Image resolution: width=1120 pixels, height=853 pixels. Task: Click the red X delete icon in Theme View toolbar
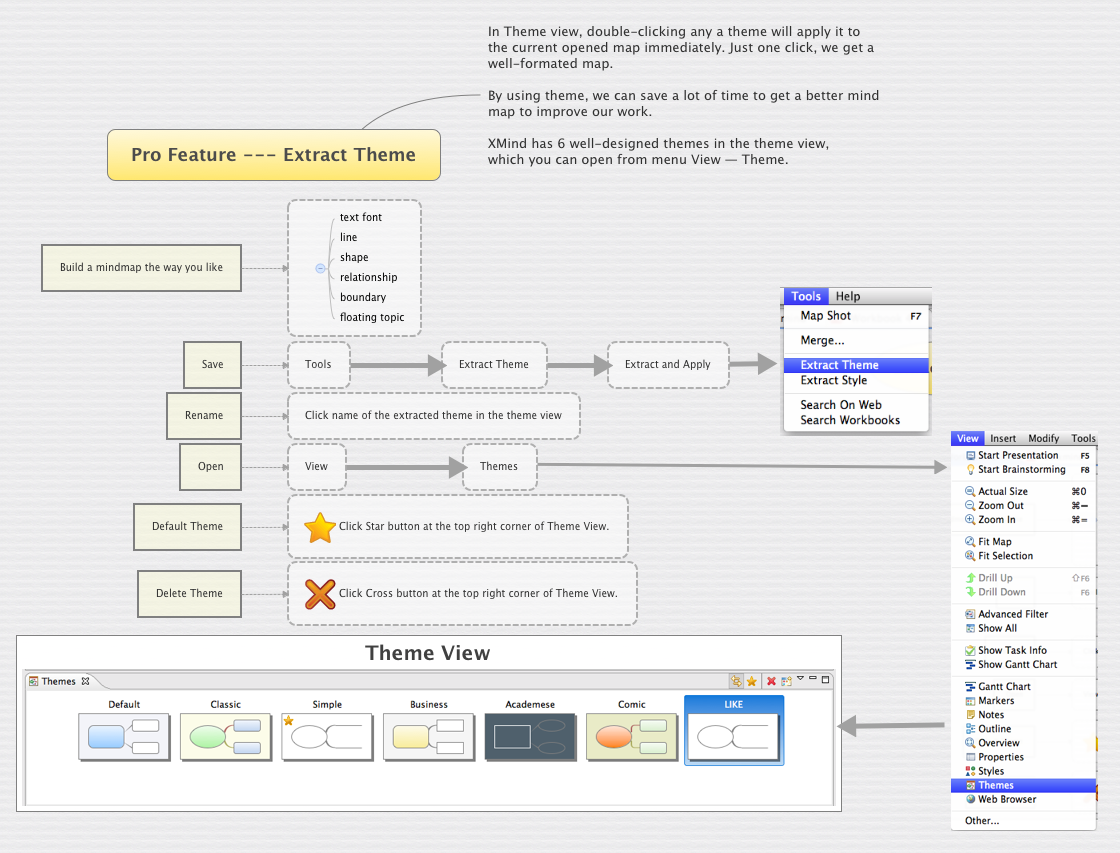click(x=771, y=680)
